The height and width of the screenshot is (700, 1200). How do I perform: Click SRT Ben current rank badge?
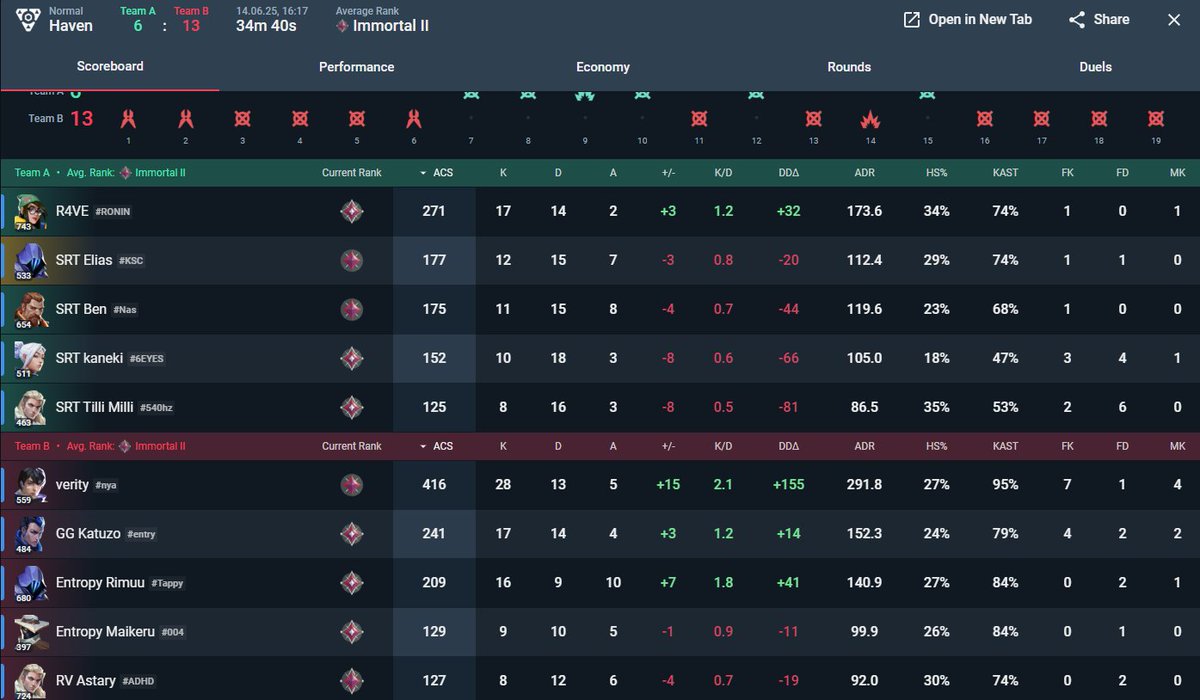click(x=351, y=309)
